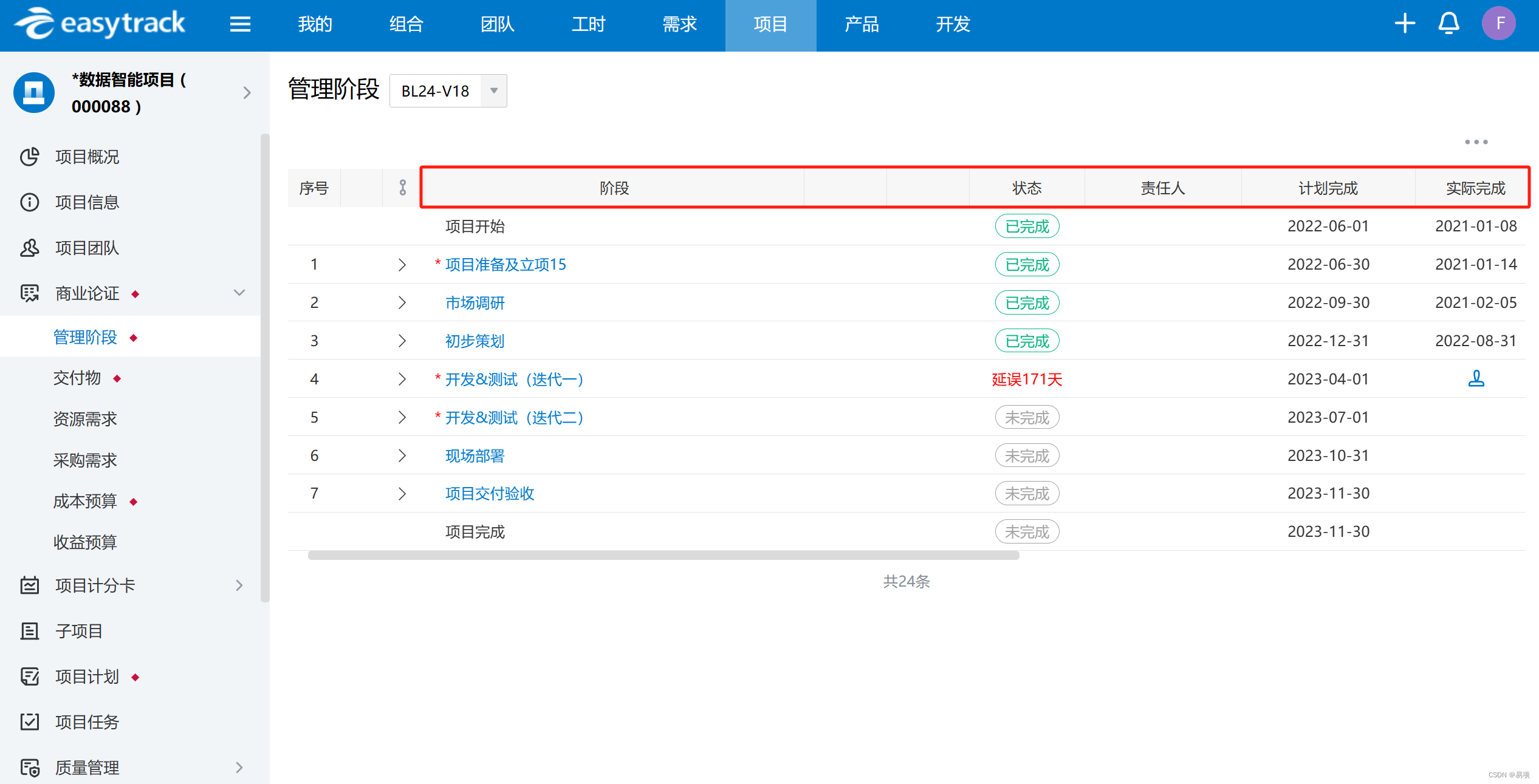Open 市场调研 stage link

click(475, 302)
